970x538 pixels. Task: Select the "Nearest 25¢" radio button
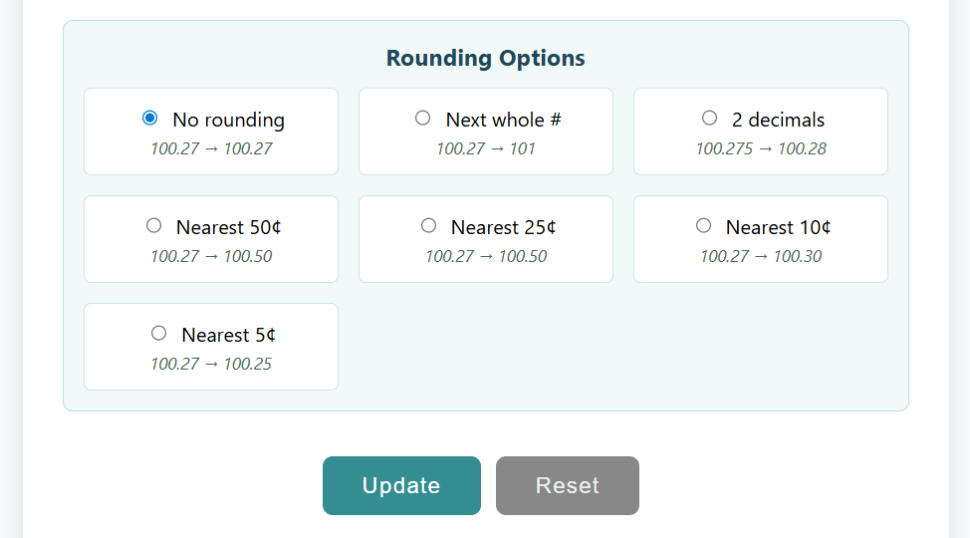pyautogui.click(x=429, y=226)
